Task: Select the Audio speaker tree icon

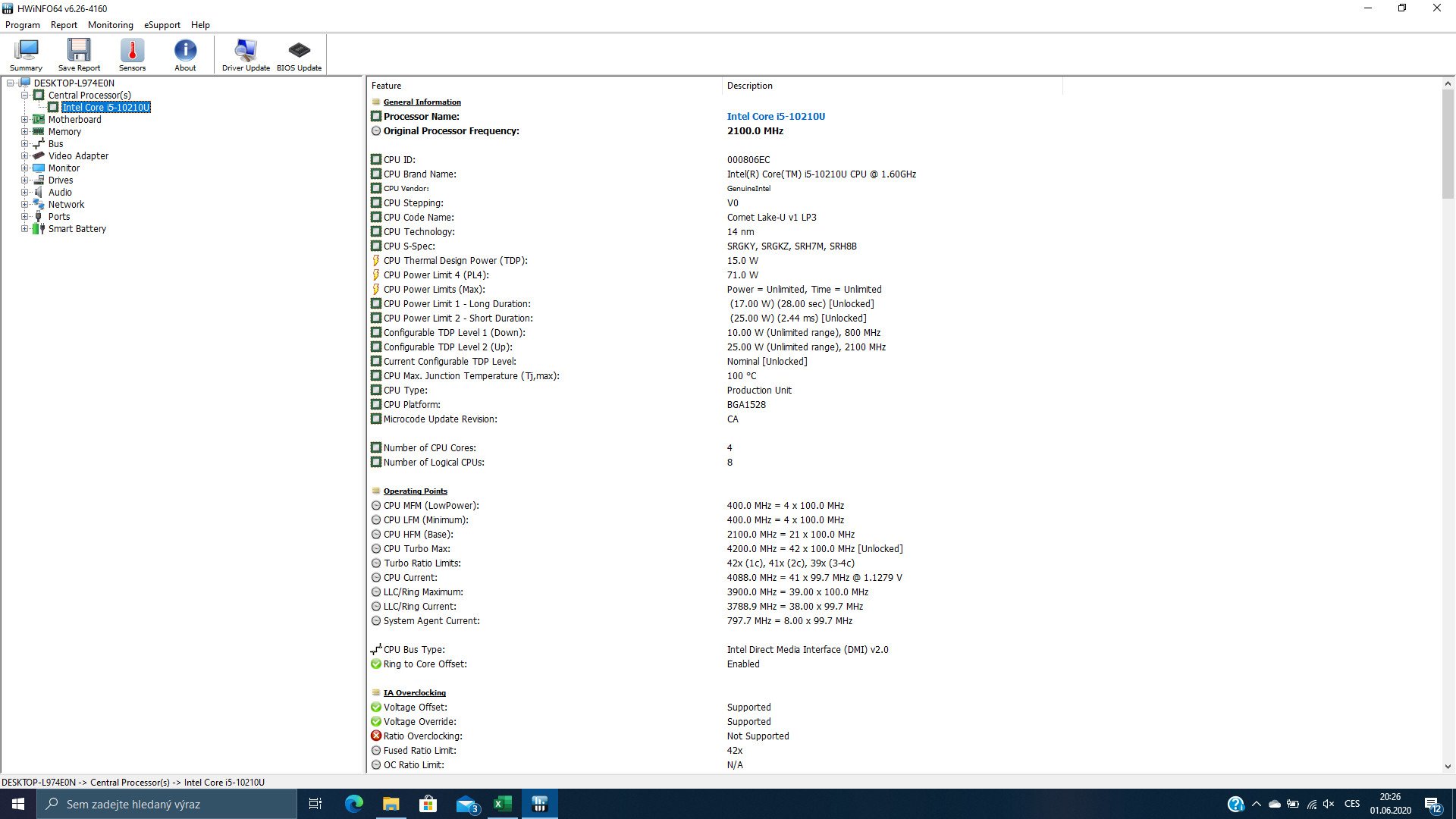Action: (x=39, y=193)
